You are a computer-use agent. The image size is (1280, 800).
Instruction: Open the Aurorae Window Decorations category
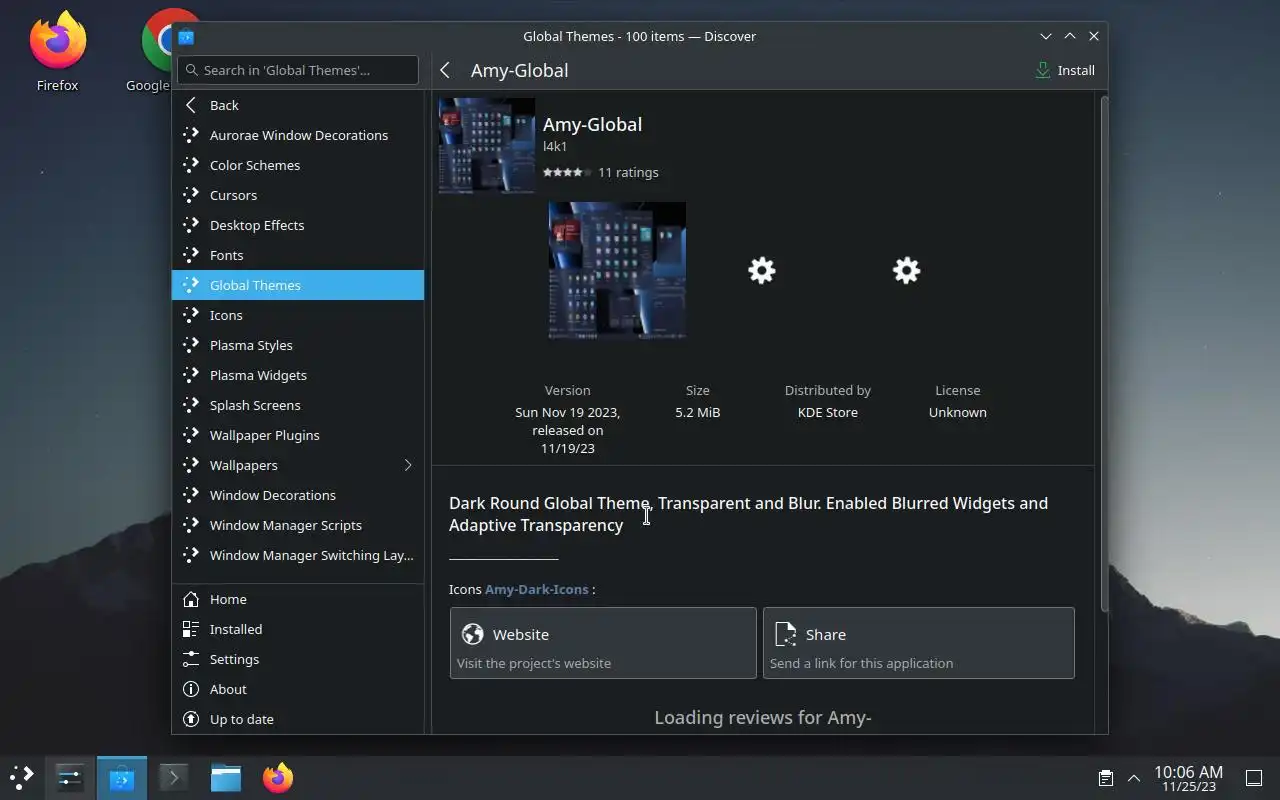pyautogui.click(x=298, y=135)
